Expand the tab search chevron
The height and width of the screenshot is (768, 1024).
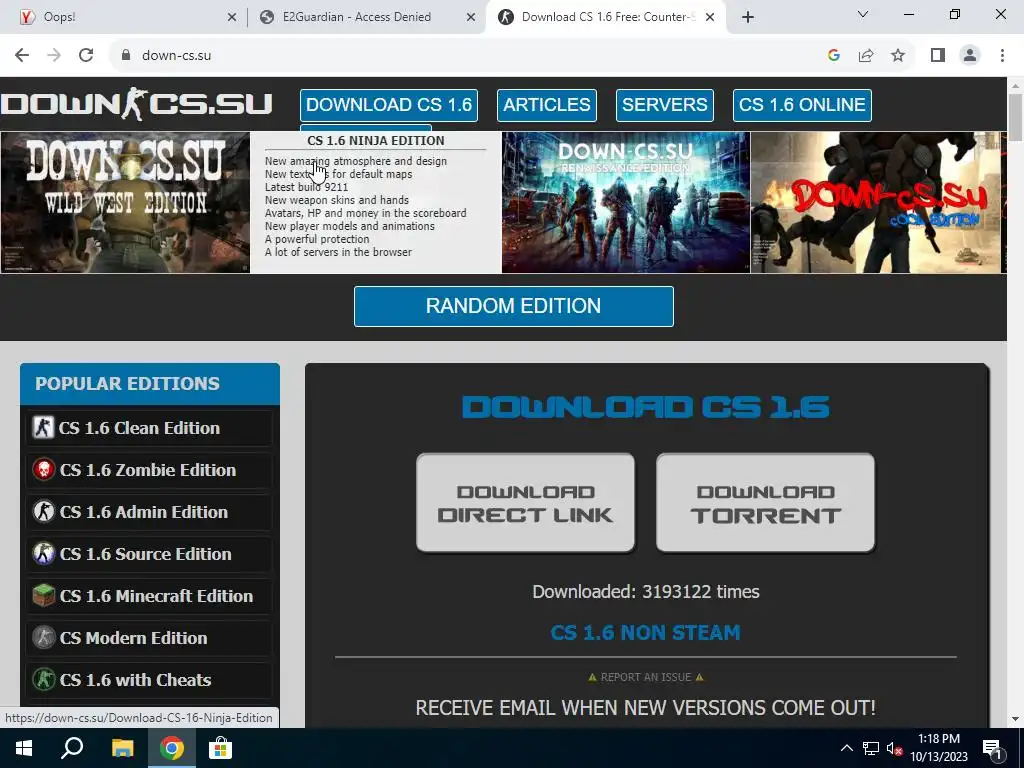863,14
